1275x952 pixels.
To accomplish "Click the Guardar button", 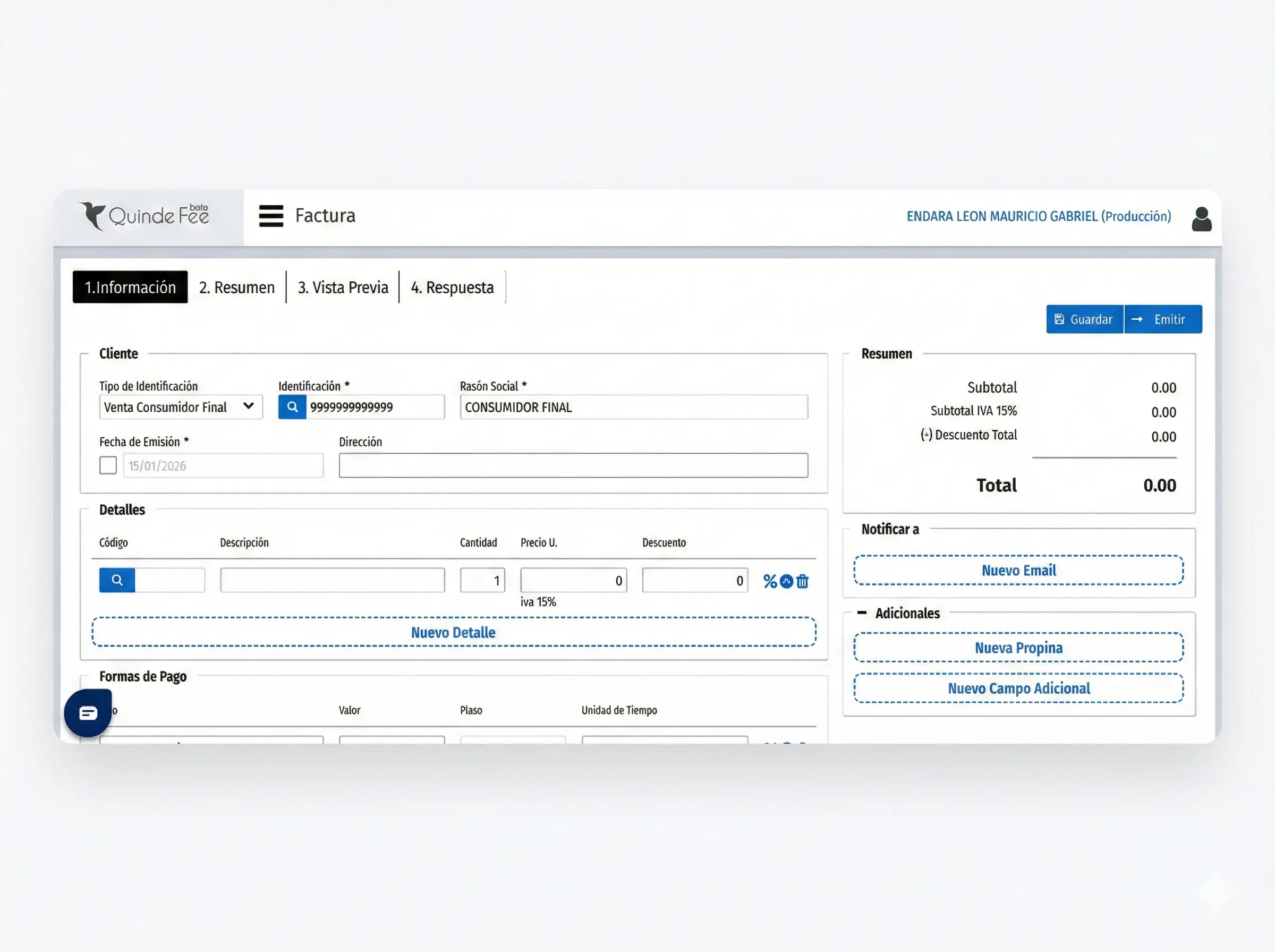I will [x=1085, y=319].
